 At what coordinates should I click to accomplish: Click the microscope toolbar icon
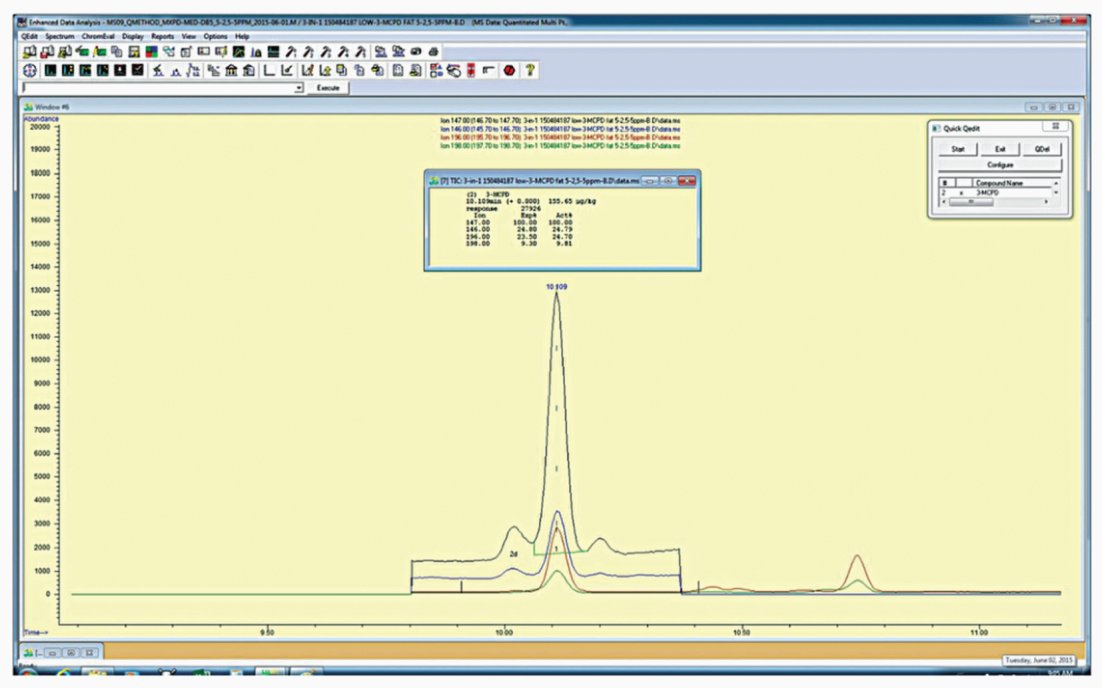point(158,70)
